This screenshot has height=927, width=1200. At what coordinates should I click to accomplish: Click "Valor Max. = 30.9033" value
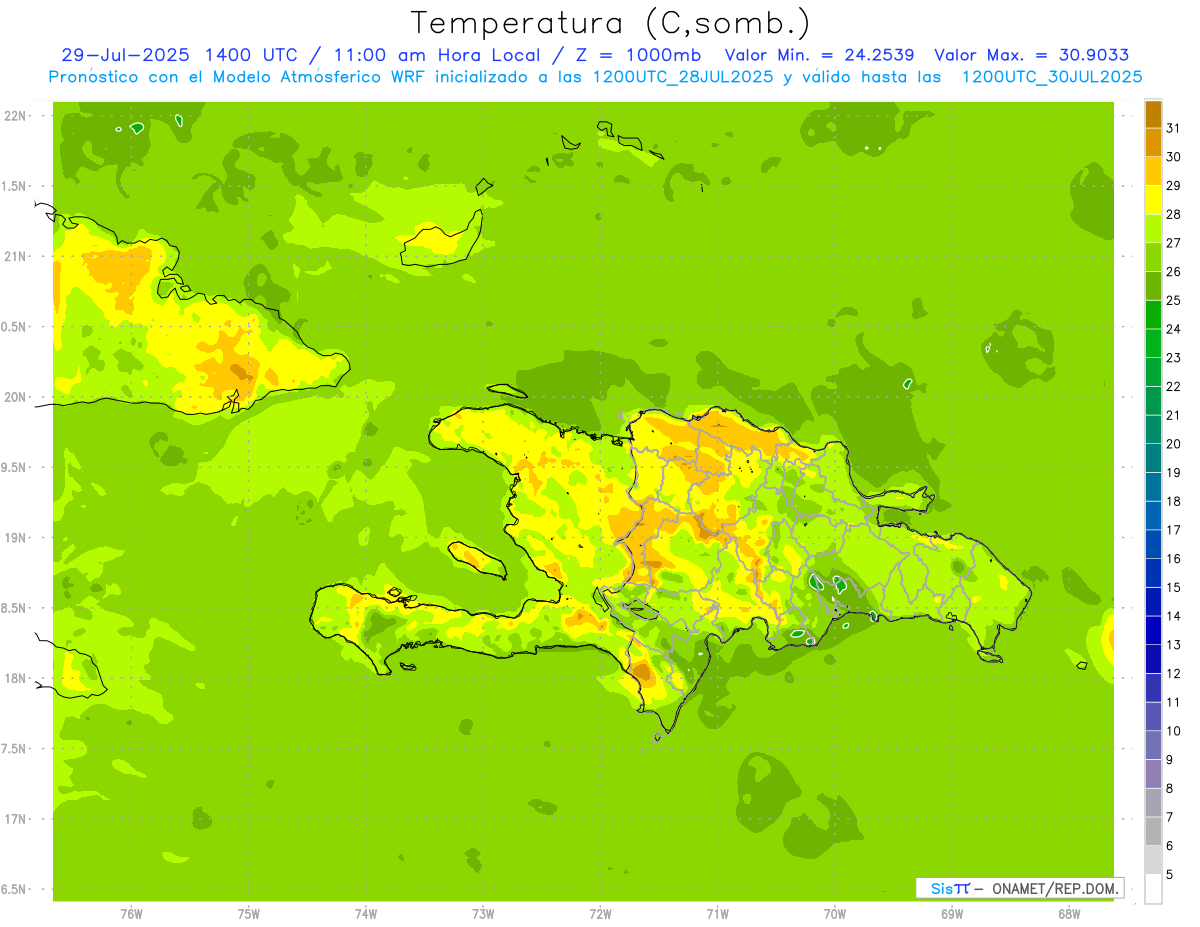click(1032, 55)
